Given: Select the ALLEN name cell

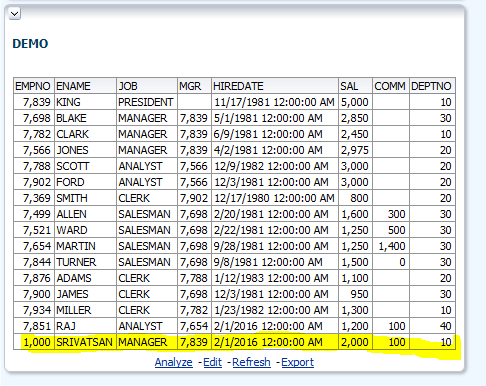Looking at the screenshot, I should (85, 214).
